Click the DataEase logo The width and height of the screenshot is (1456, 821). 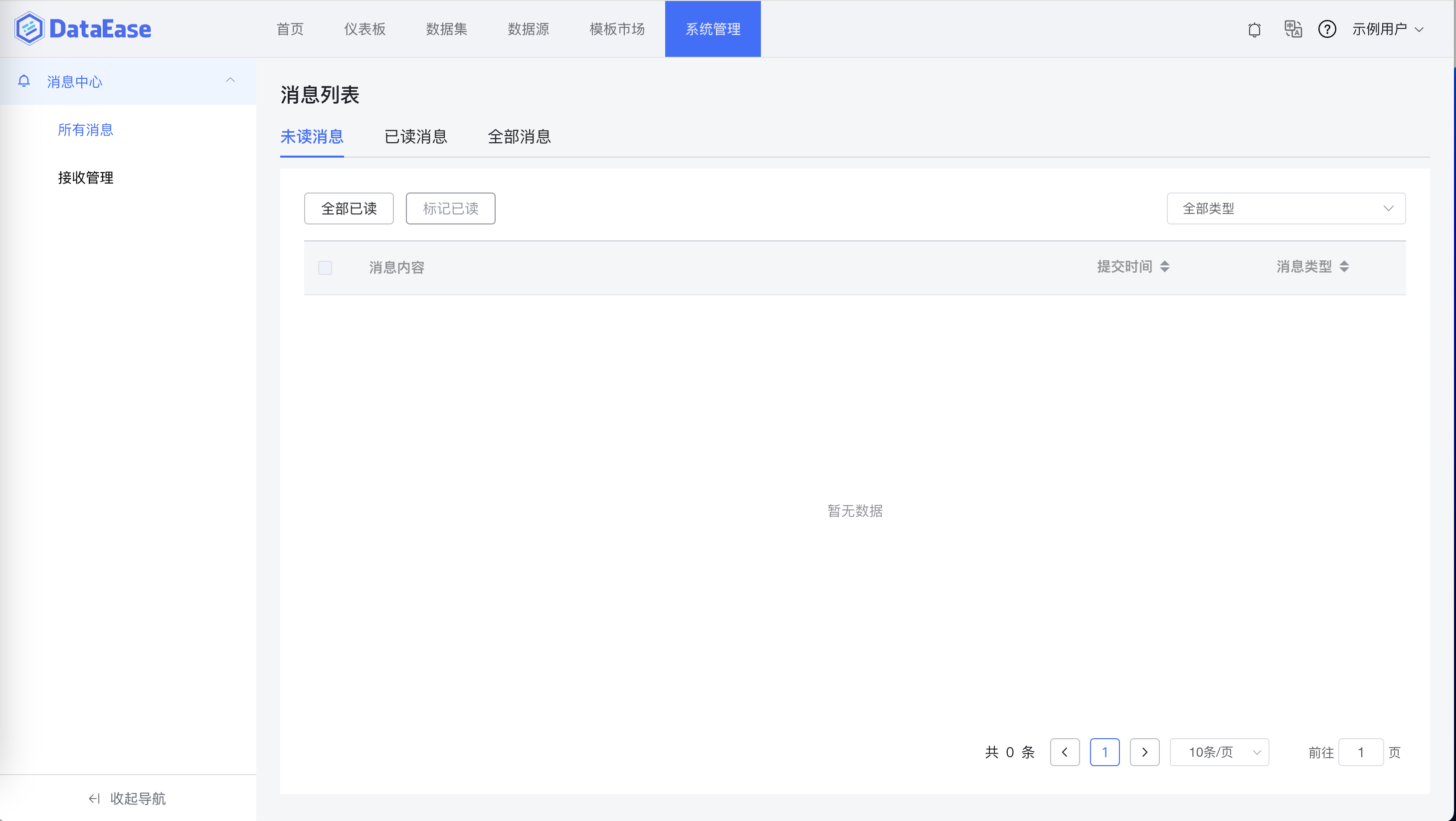coord(83,29)
